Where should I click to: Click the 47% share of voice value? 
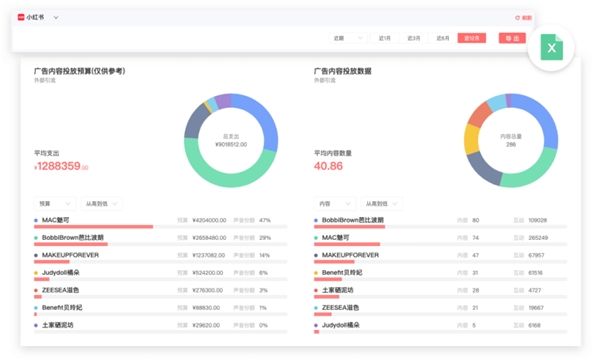265,220
